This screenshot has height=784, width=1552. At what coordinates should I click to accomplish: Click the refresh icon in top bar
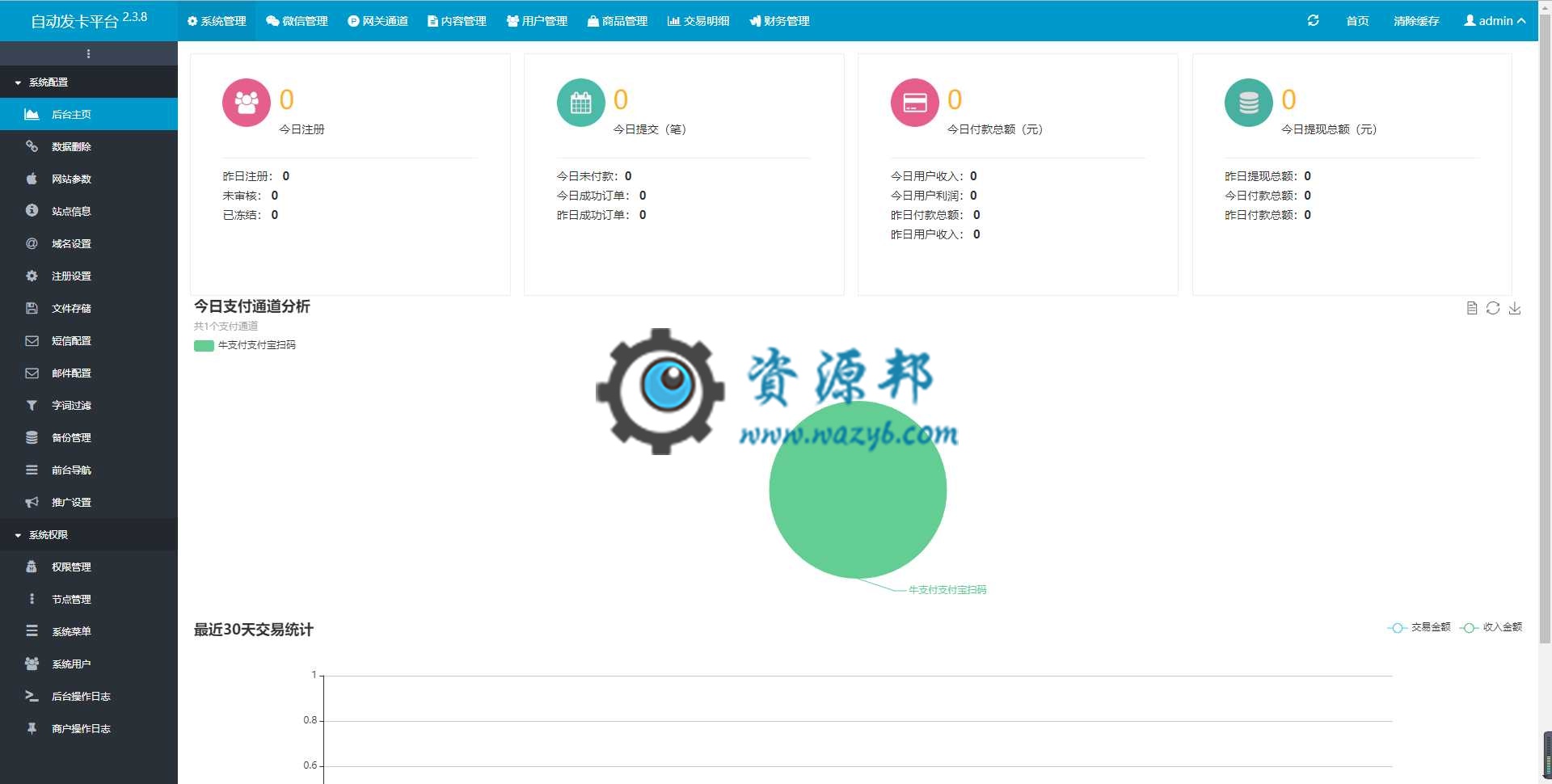tap(1313, 20)
